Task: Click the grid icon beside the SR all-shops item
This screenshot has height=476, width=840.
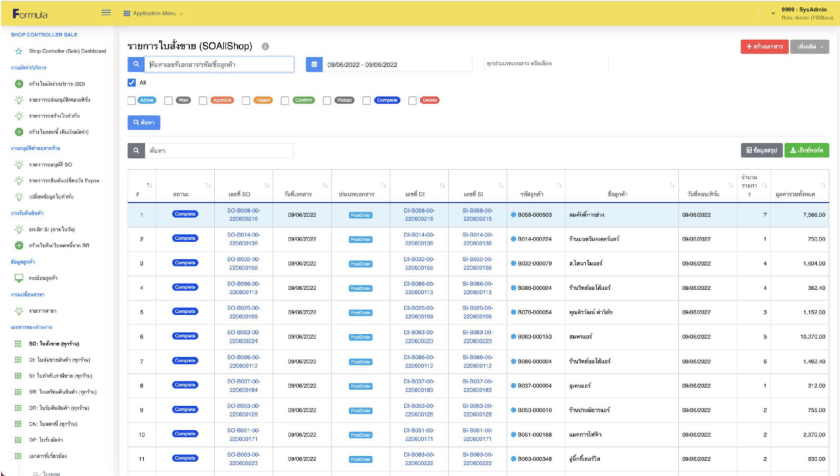Action: [18, 392]
